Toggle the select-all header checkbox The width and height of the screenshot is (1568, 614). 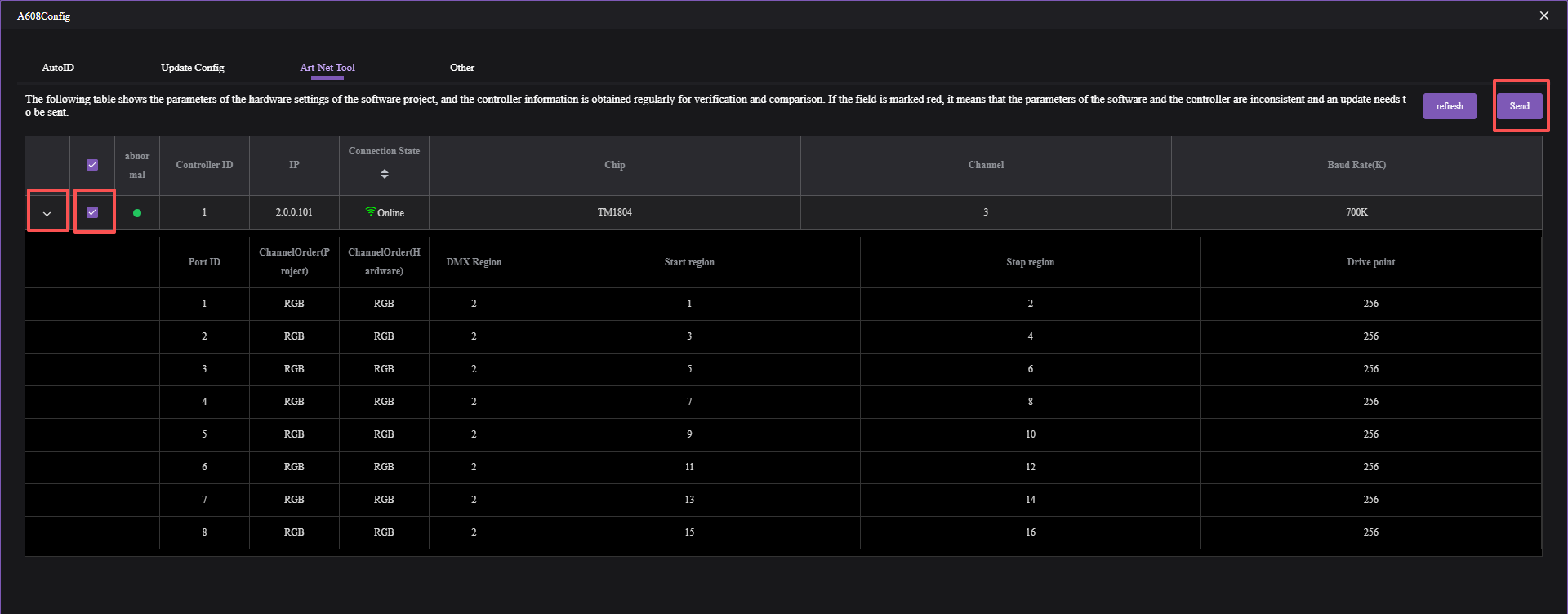[x=92, y=165]
